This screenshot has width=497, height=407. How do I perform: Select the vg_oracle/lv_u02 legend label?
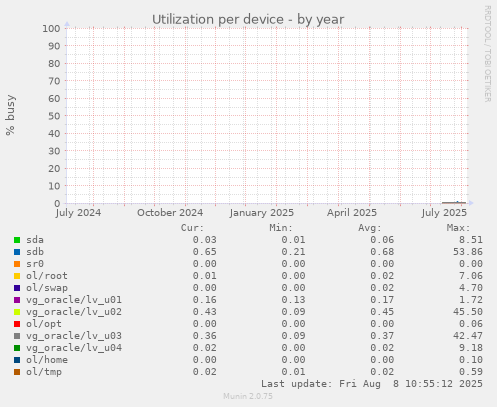click(74, 312)
